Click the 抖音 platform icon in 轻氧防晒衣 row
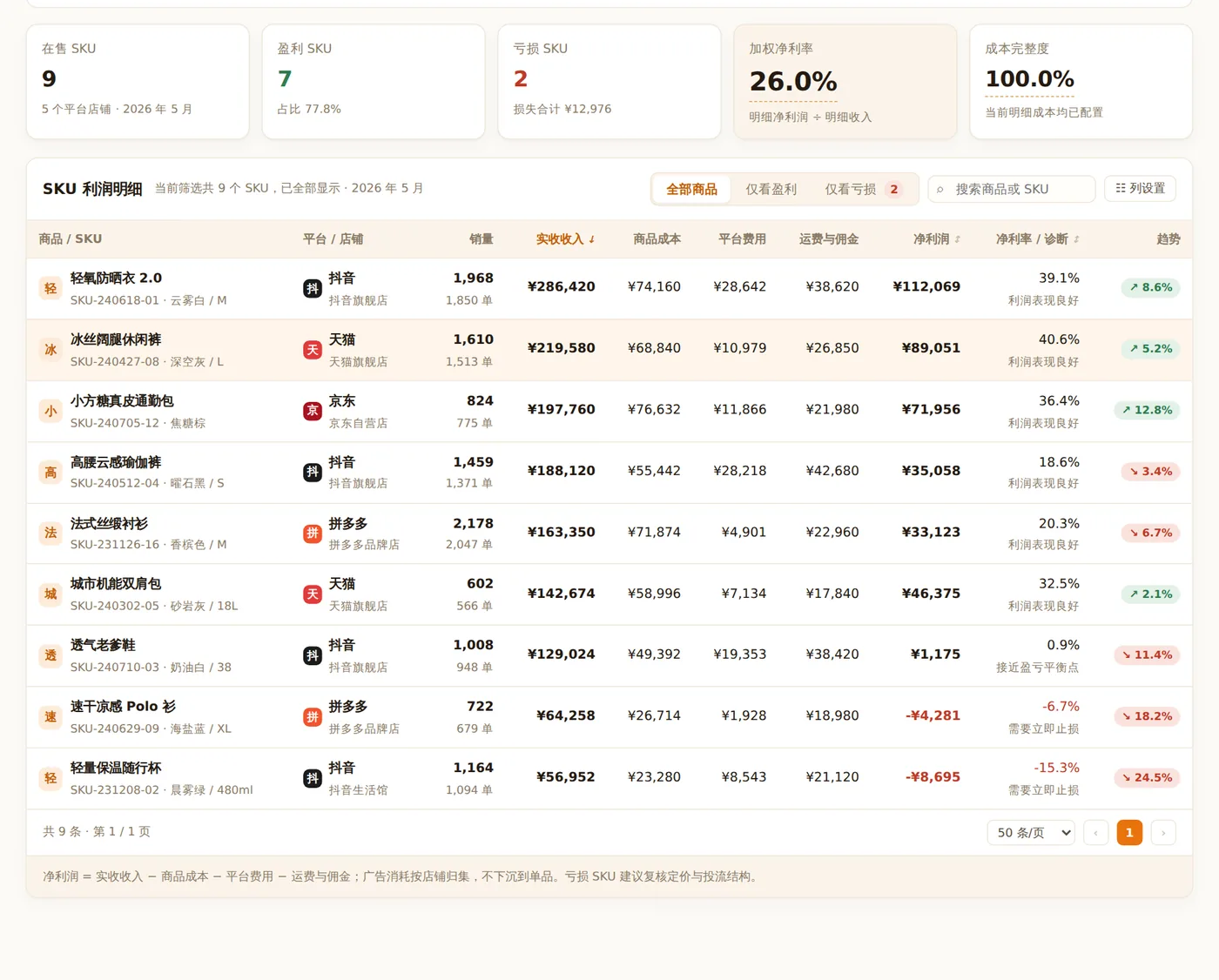Screen dimensions: 1219x980 (313, 288)
